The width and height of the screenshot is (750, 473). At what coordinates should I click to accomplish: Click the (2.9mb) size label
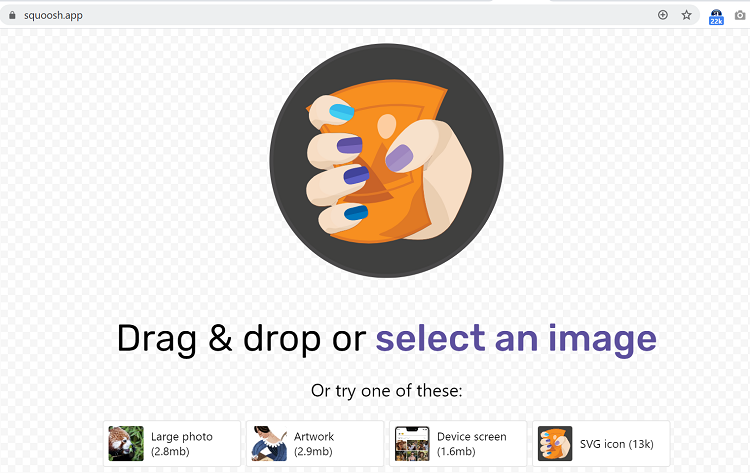click(x=313, y=451)
